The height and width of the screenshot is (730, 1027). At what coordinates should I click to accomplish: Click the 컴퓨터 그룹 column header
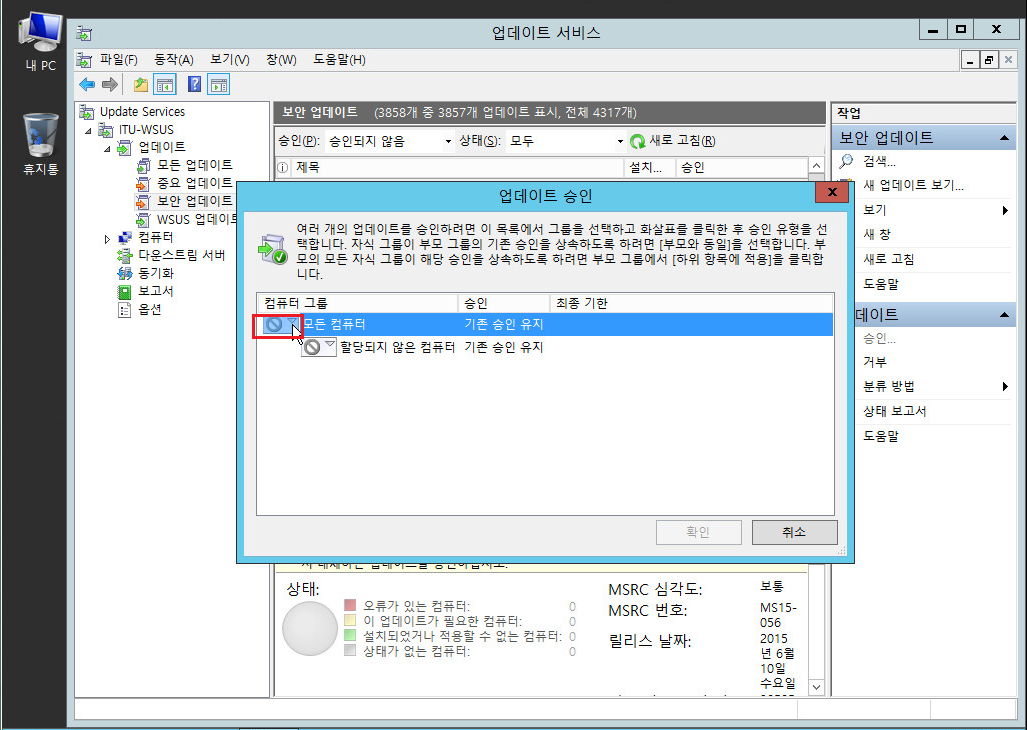(296, 303)
